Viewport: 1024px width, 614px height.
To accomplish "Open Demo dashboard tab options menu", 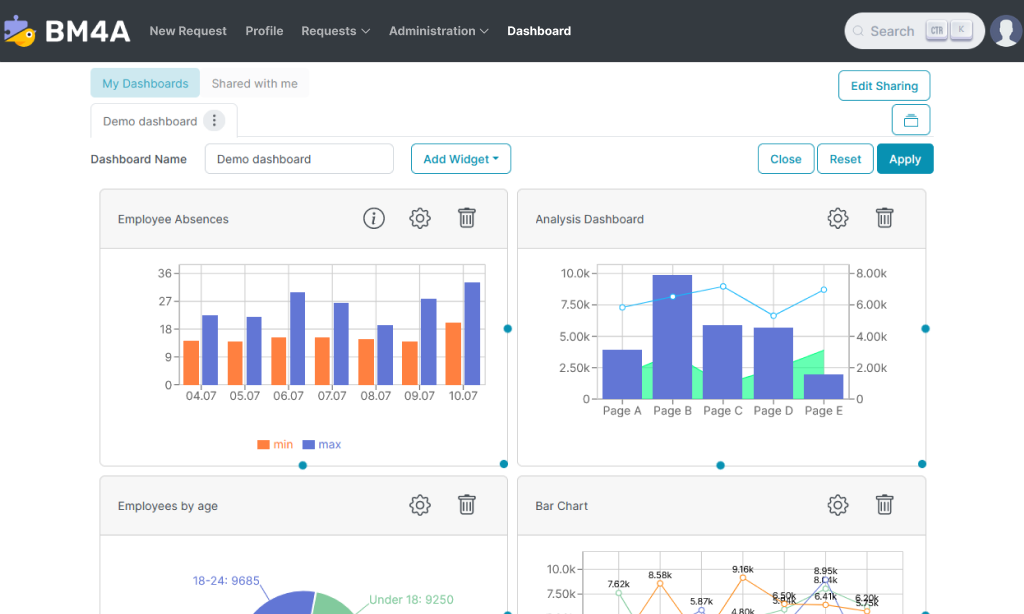I will (214, 121).
